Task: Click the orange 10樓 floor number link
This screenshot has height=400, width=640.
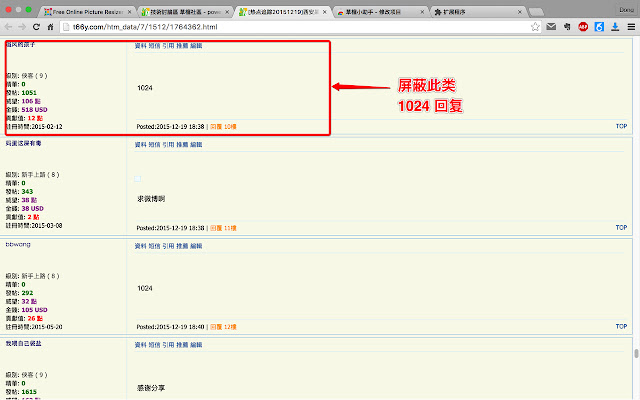Action: [230, 127]
